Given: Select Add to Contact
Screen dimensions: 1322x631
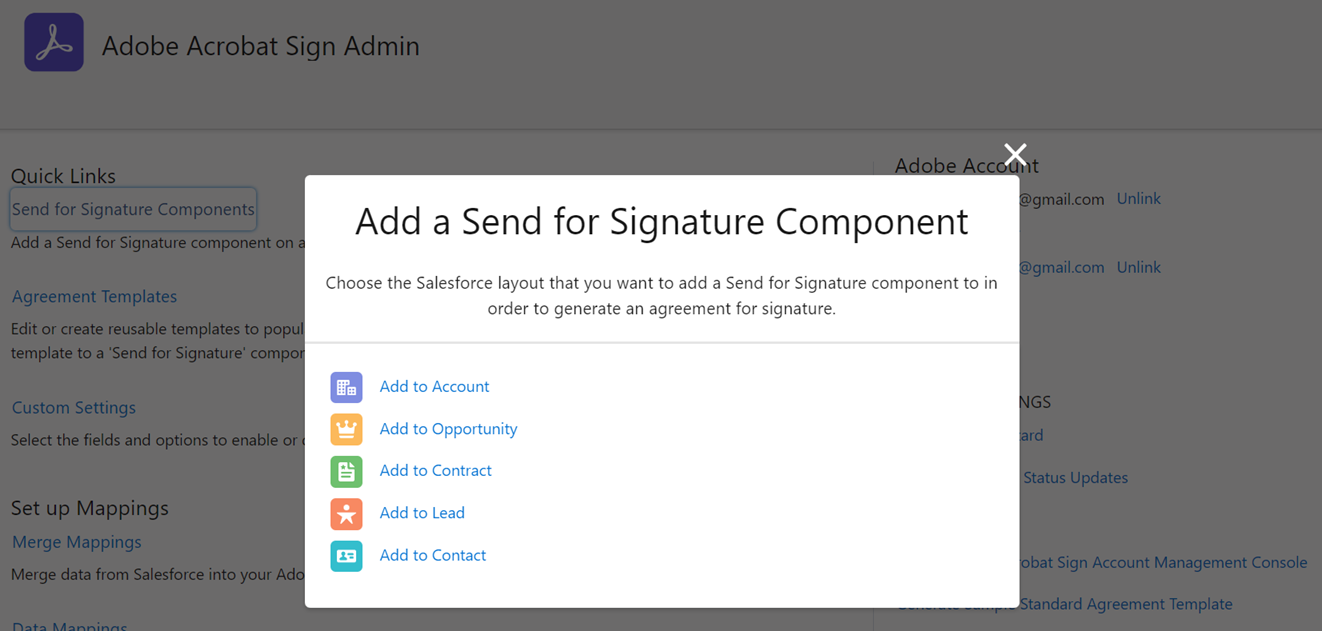Looking at the screenshot, I should (x=432, y=555).
